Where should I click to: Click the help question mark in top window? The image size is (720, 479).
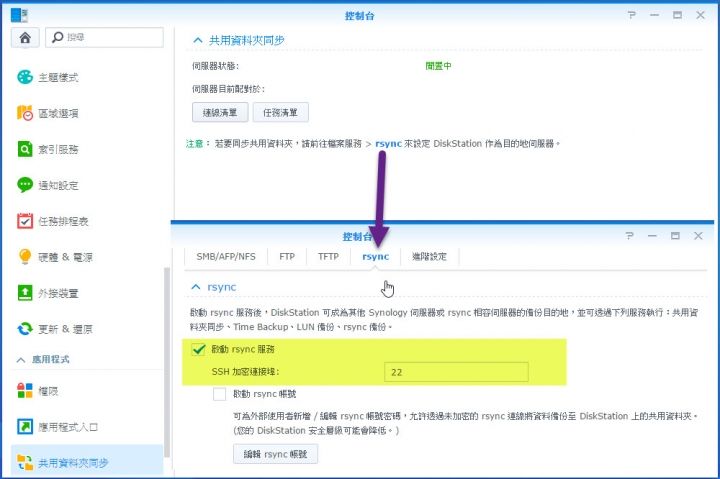click(x=632, y=15)
